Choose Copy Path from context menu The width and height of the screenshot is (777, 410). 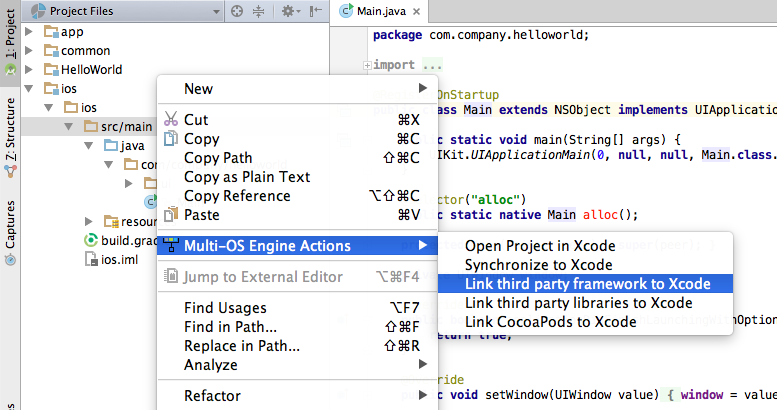coord(297,158)
